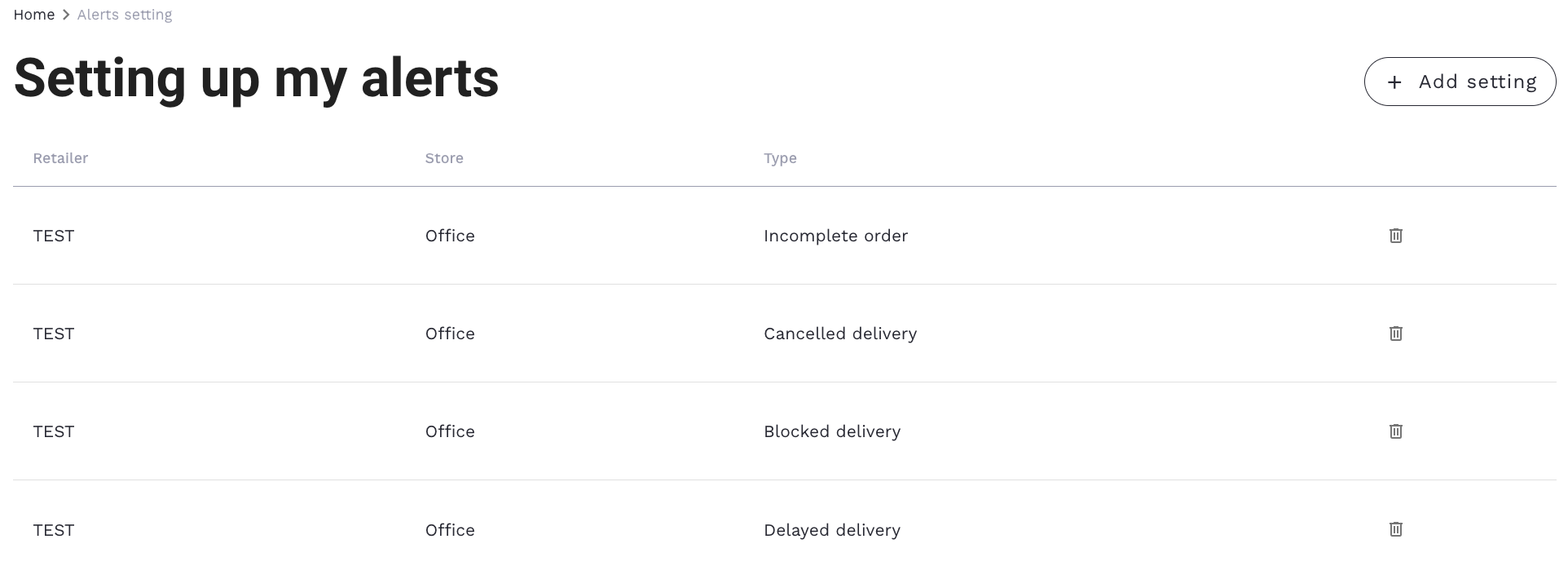The height and width of the screenshot is (579, 1568).
Task: Click Office store in Cancelled delivery row
Action: click(x=450, y=334)
